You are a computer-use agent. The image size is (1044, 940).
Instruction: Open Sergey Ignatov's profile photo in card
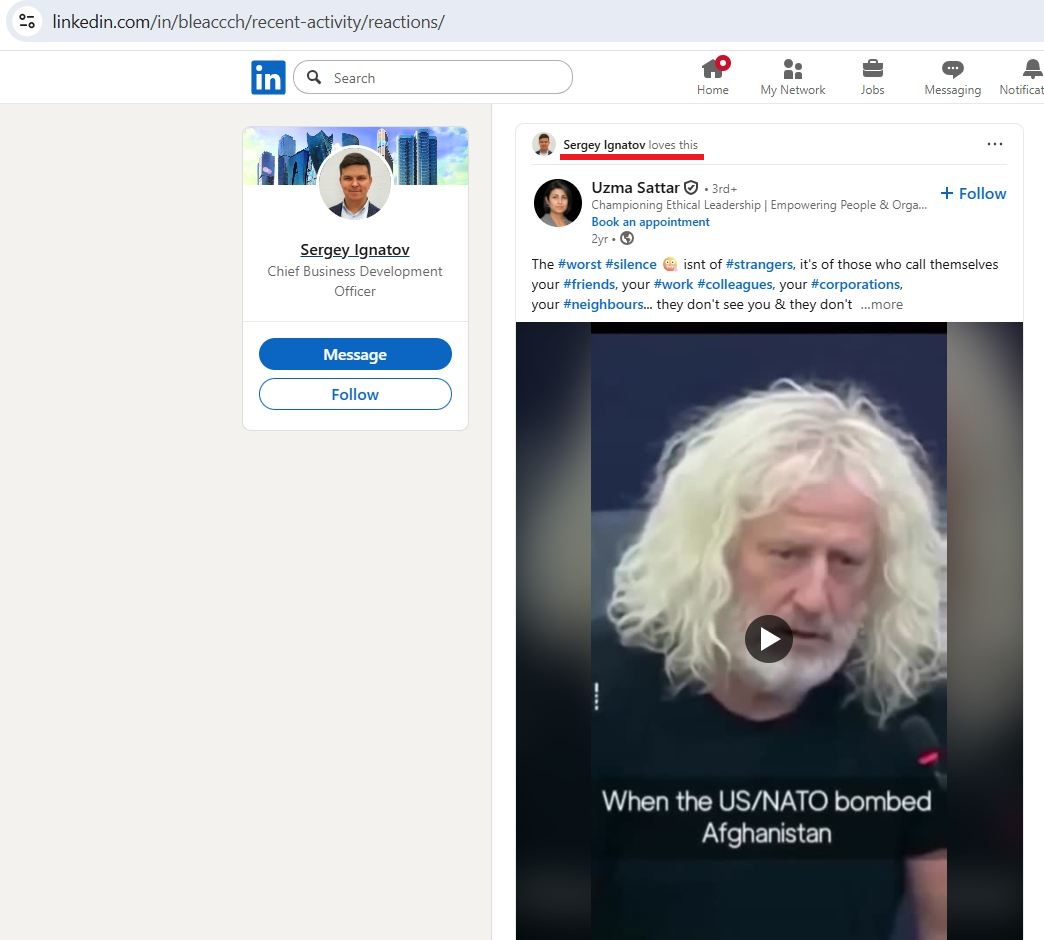355,183
